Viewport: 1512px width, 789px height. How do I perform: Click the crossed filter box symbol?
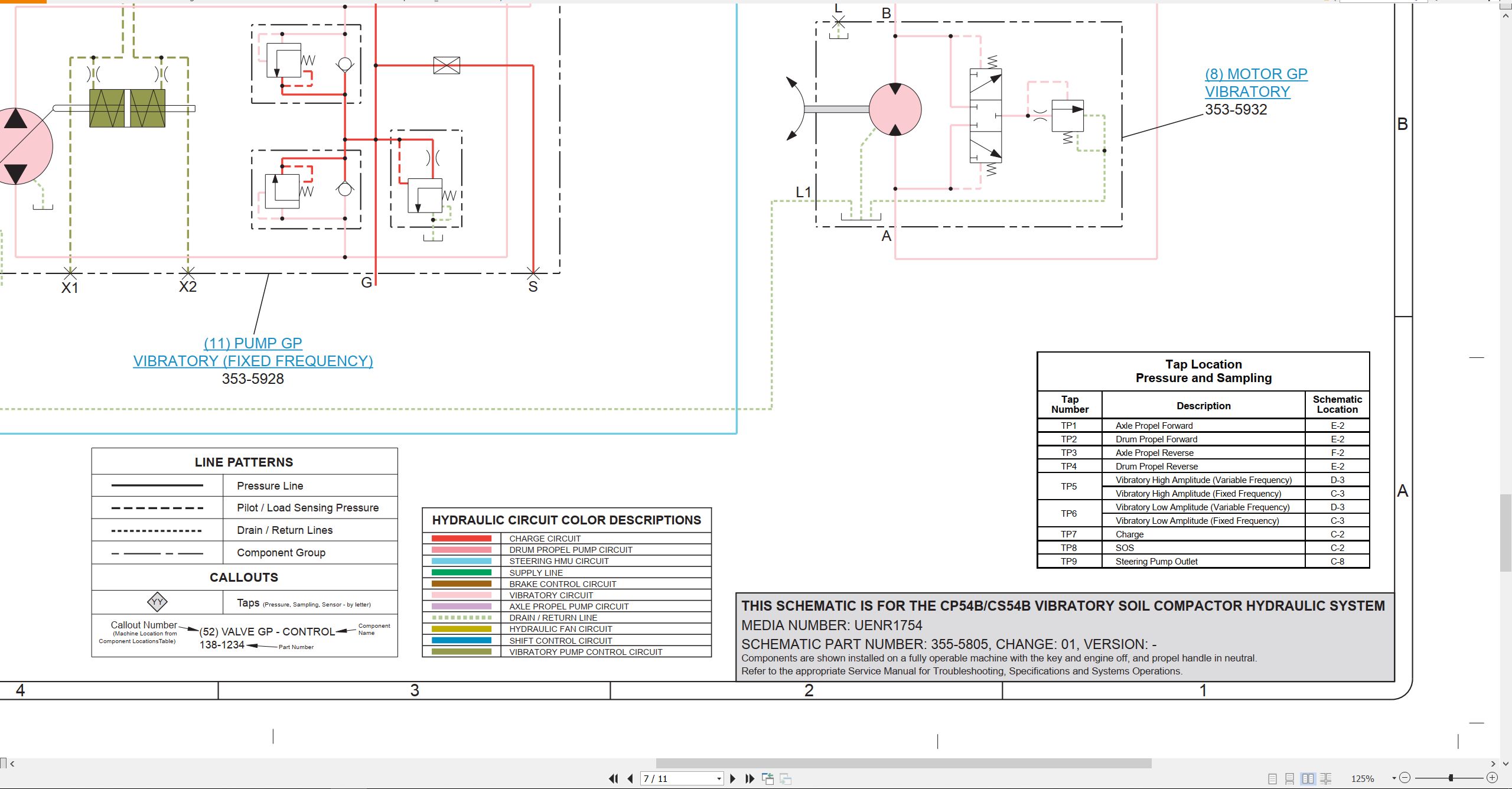(447, 65)
